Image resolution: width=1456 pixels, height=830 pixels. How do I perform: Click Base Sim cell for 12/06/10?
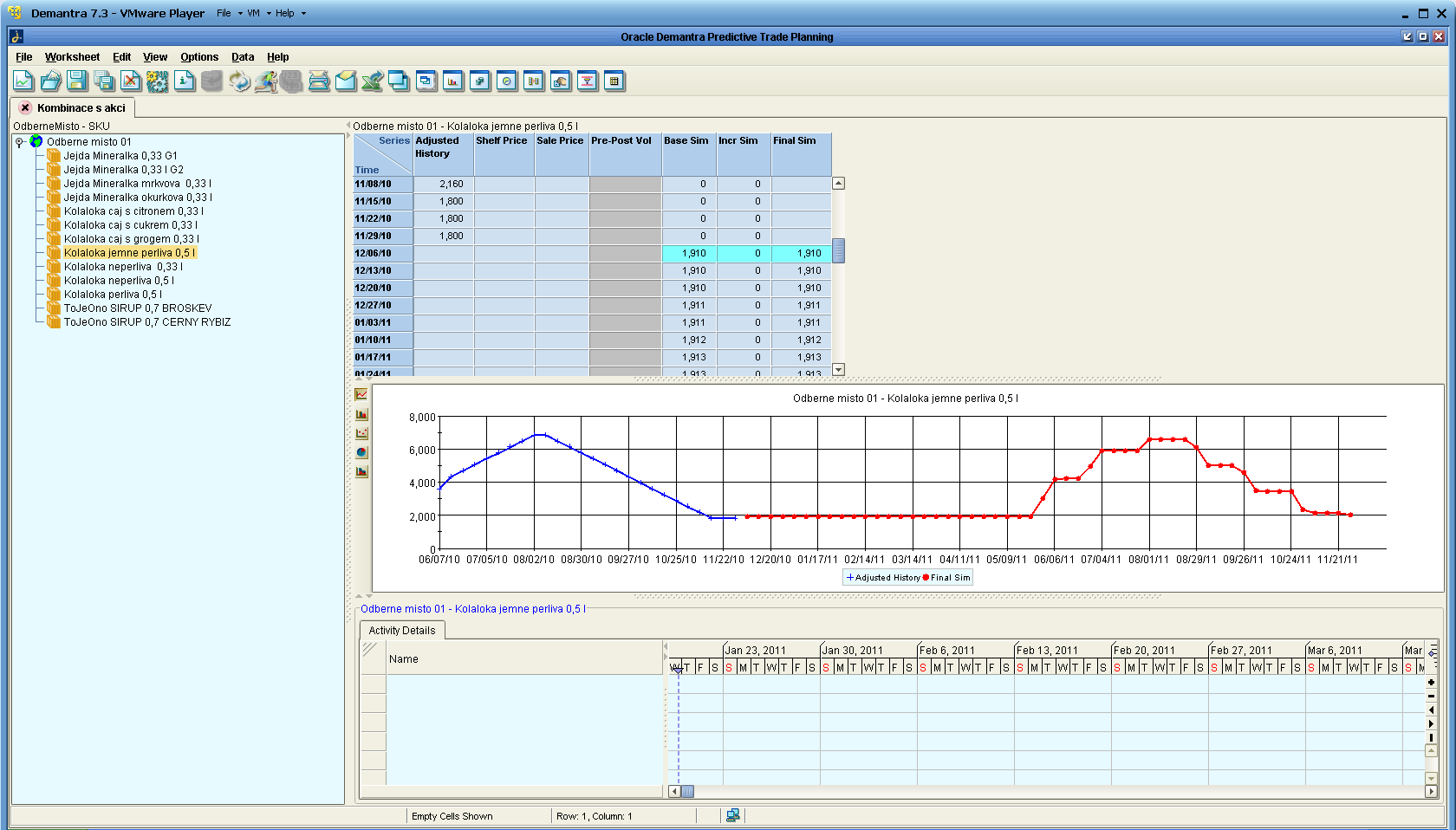(689, 253)
